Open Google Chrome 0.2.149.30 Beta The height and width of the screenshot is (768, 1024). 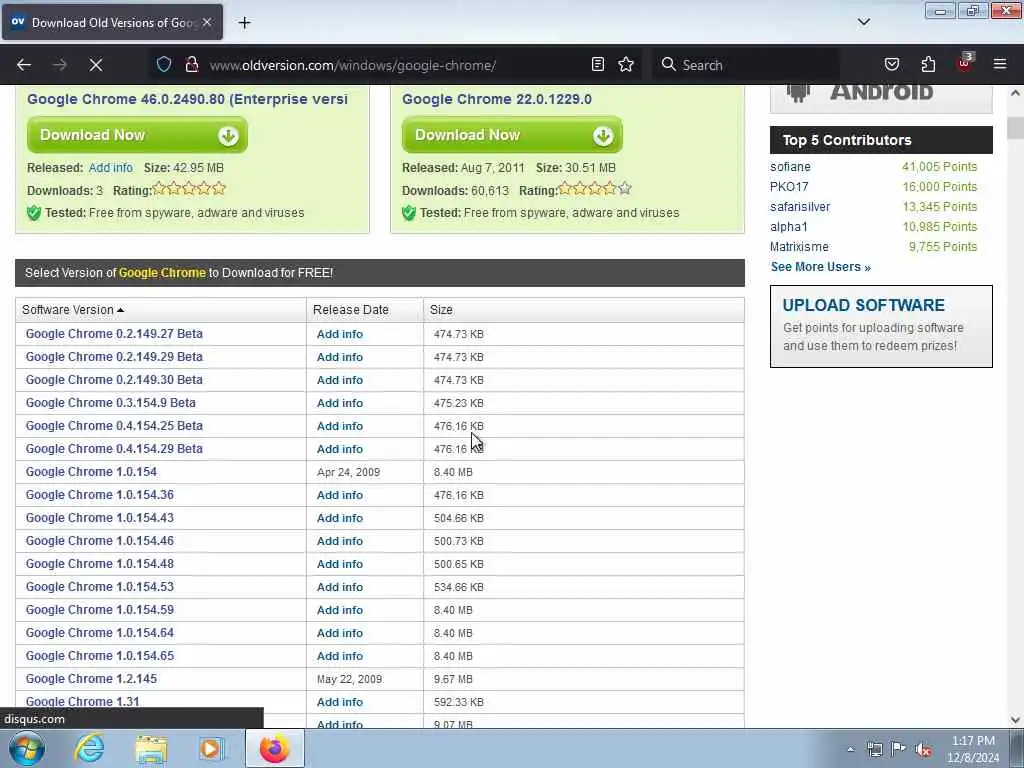pos(114,379)
